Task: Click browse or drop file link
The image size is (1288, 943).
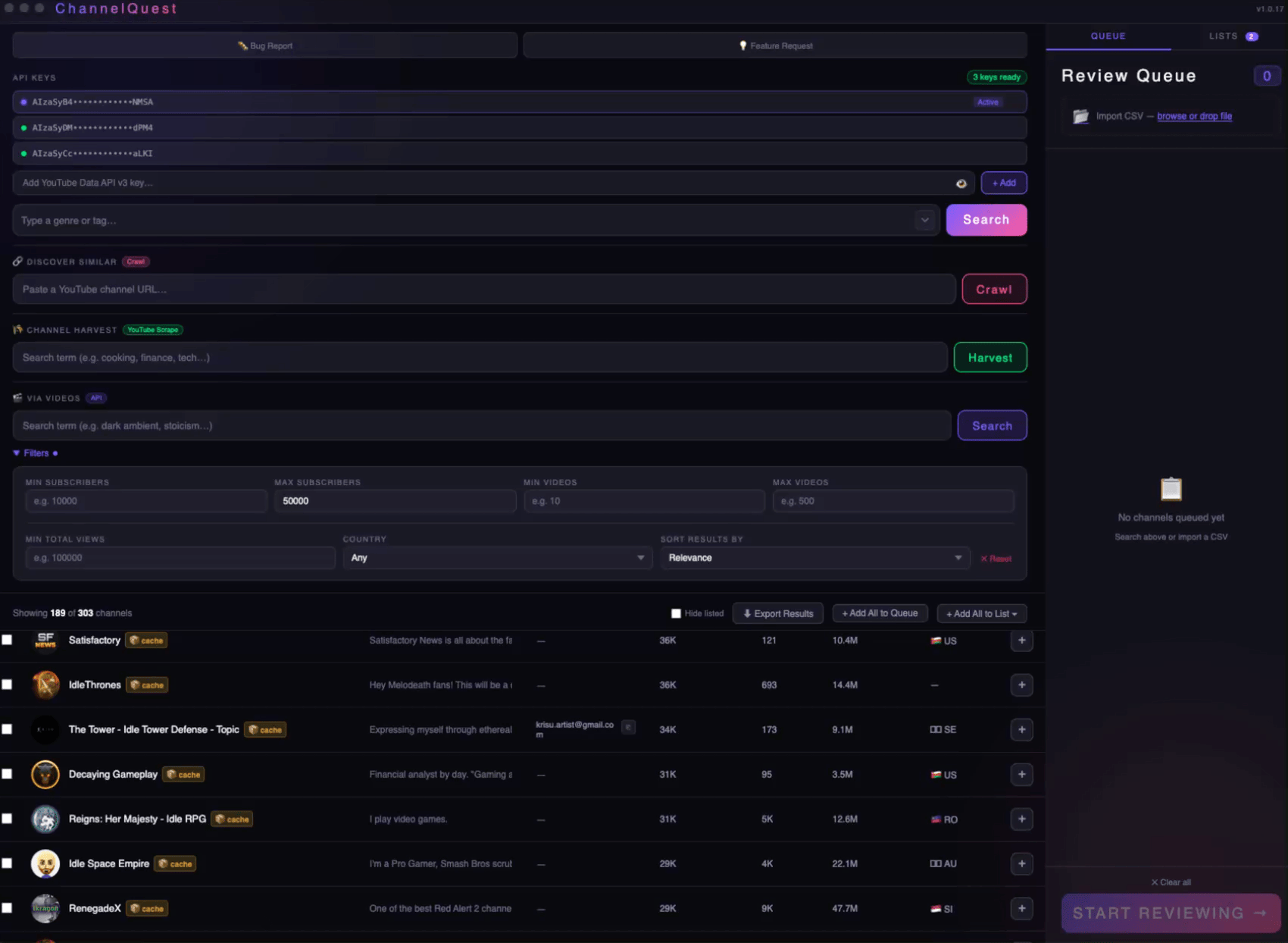Action: click(x=1194, y=116)
